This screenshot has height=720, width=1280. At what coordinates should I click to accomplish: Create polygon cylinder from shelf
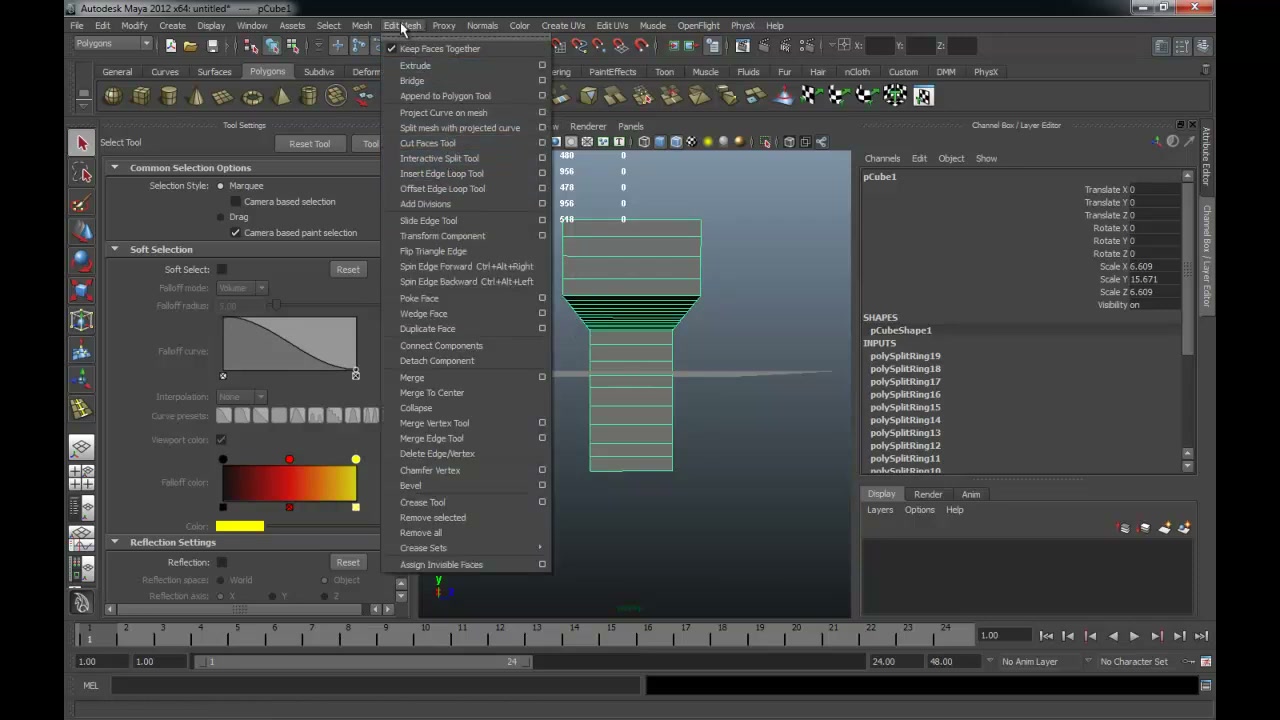point(169,96)
